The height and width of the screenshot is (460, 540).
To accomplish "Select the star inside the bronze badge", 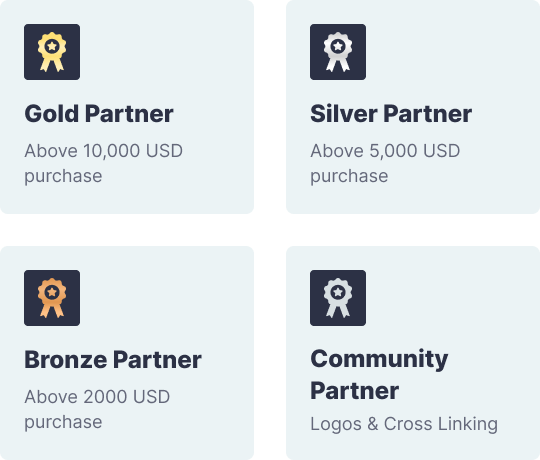I will click(x=52, y=292).
